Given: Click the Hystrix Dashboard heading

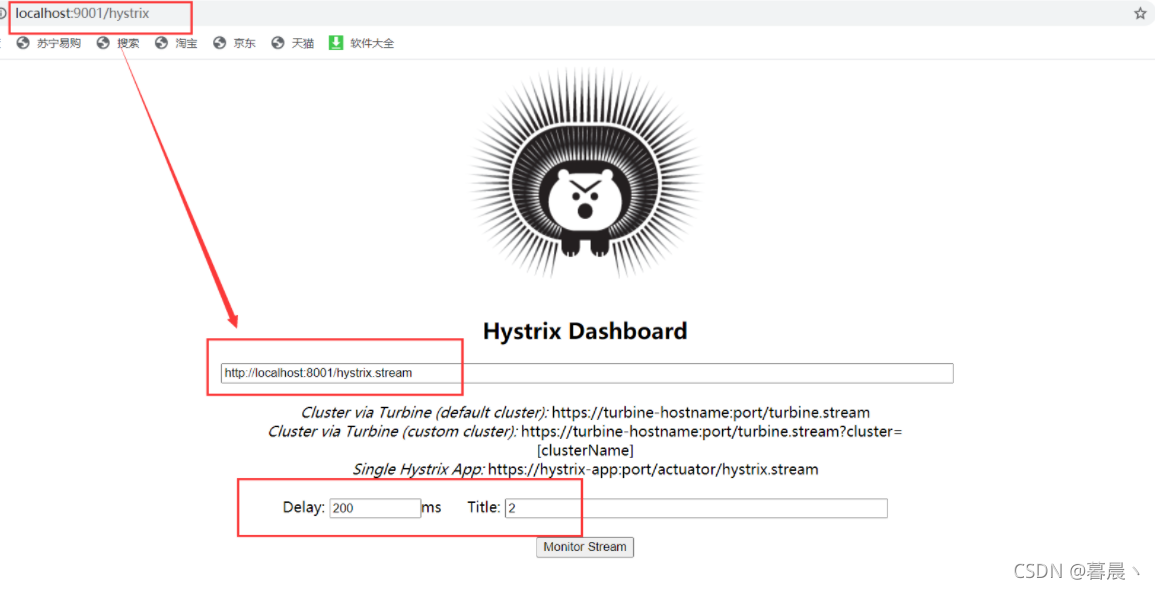Looking at the screenshot, I should coord(585,331).
